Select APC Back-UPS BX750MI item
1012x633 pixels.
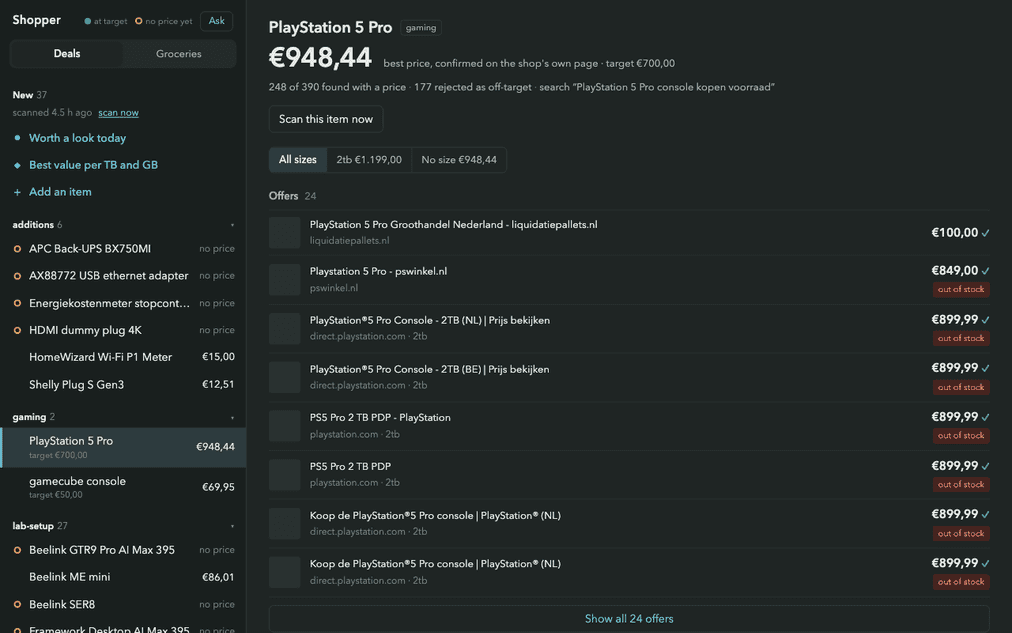pyautogui.click(x=123, y=248)
